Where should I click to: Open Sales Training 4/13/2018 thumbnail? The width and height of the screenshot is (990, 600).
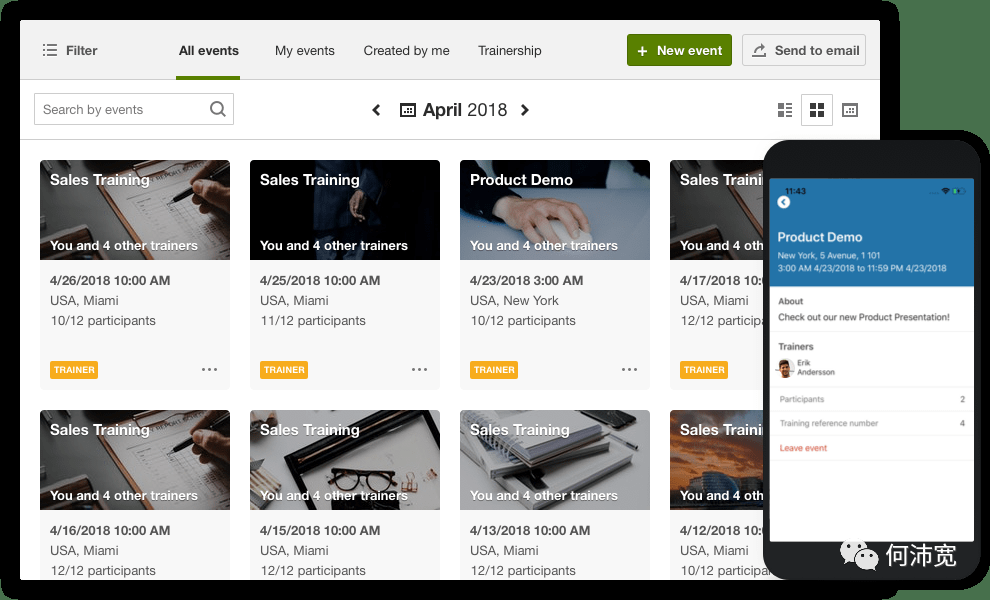(555, 460)
